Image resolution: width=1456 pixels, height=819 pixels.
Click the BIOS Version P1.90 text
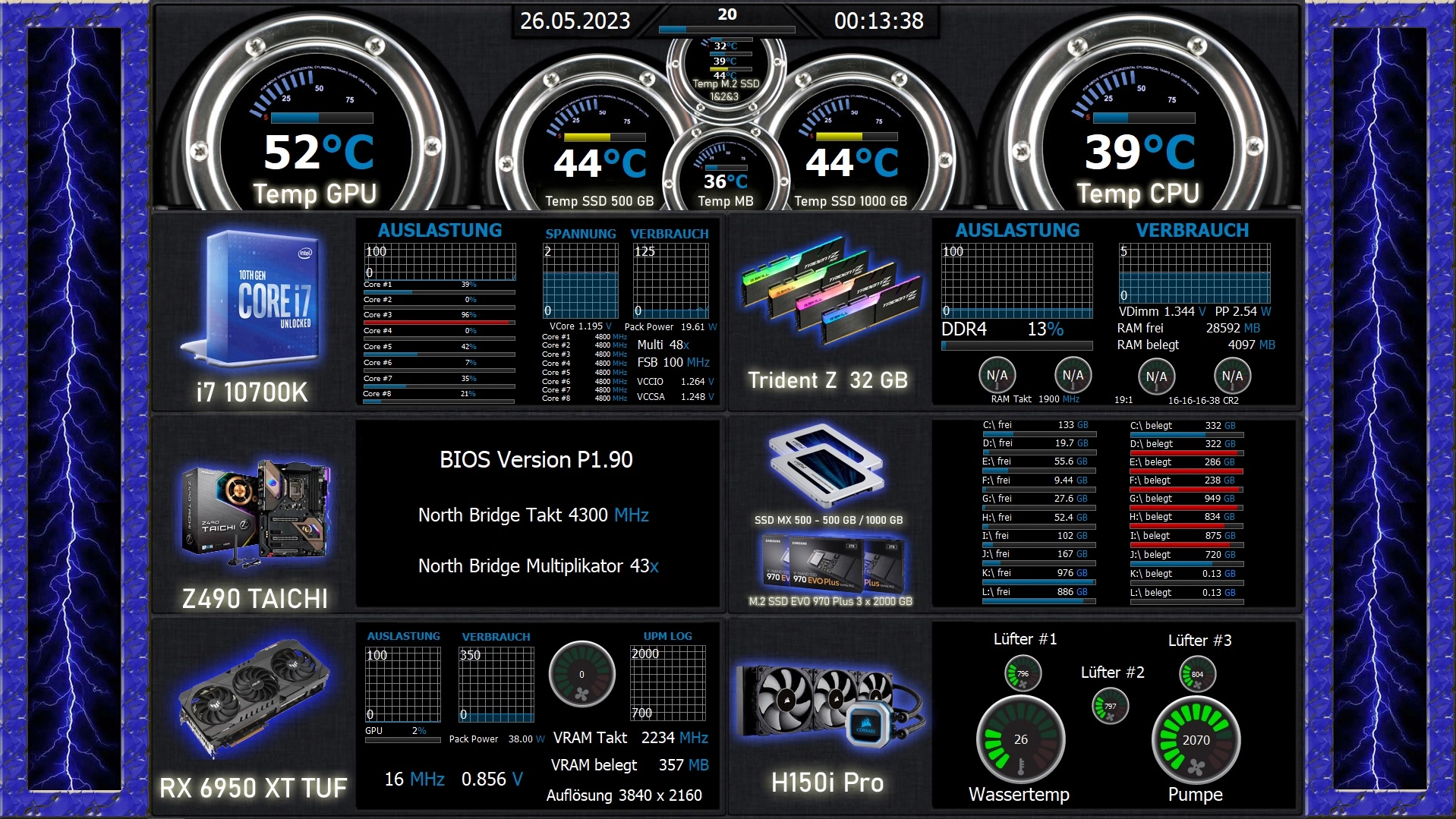[x=536, y=459]
